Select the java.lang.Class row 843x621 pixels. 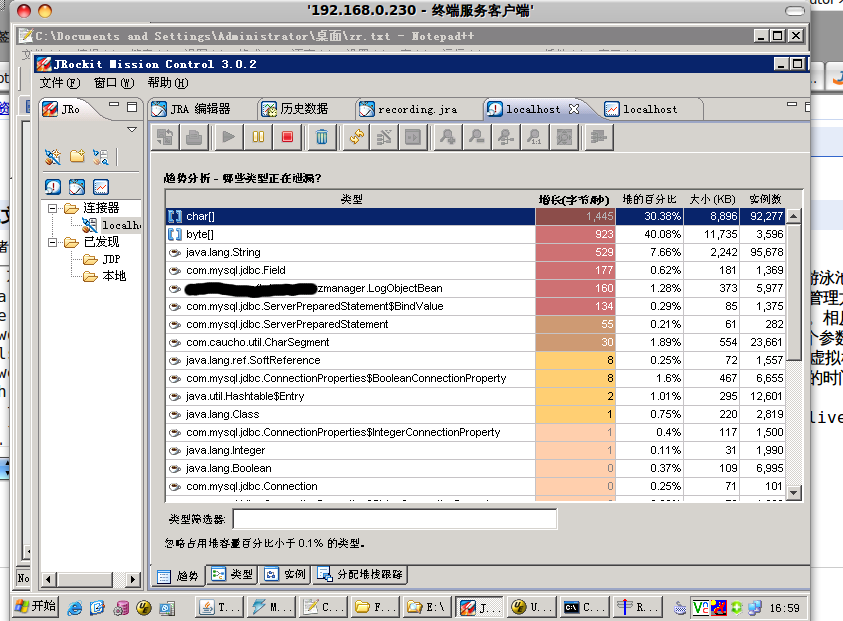476,415
